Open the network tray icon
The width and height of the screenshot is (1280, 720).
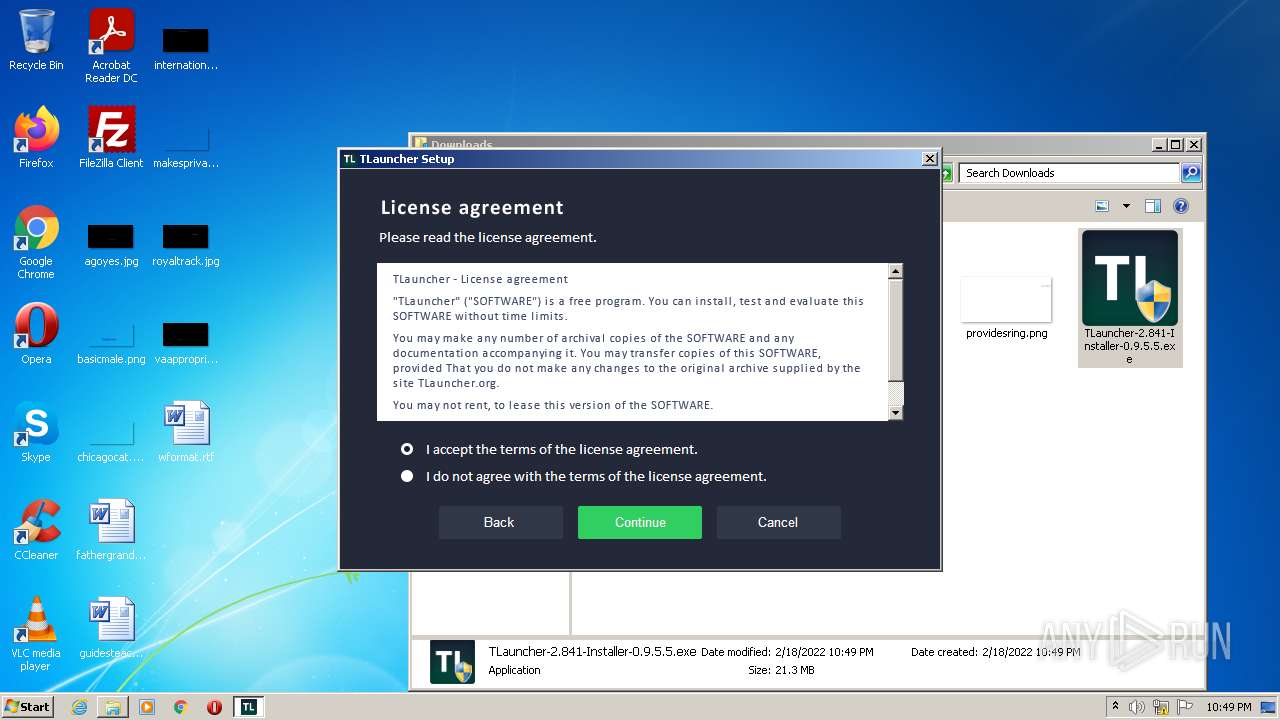(x=1161, y=707)
